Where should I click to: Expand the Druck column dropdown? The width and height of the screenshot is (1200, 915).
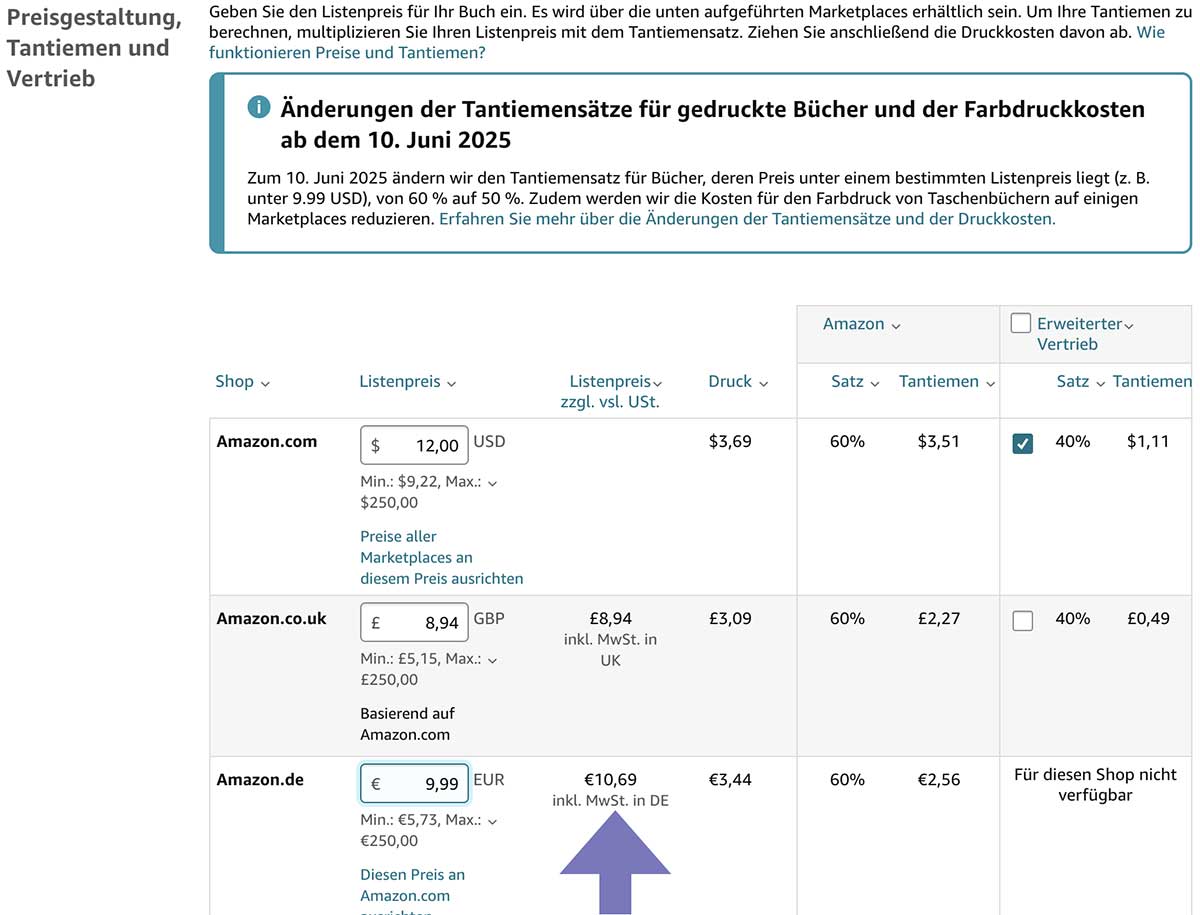[x=763, y=383]
